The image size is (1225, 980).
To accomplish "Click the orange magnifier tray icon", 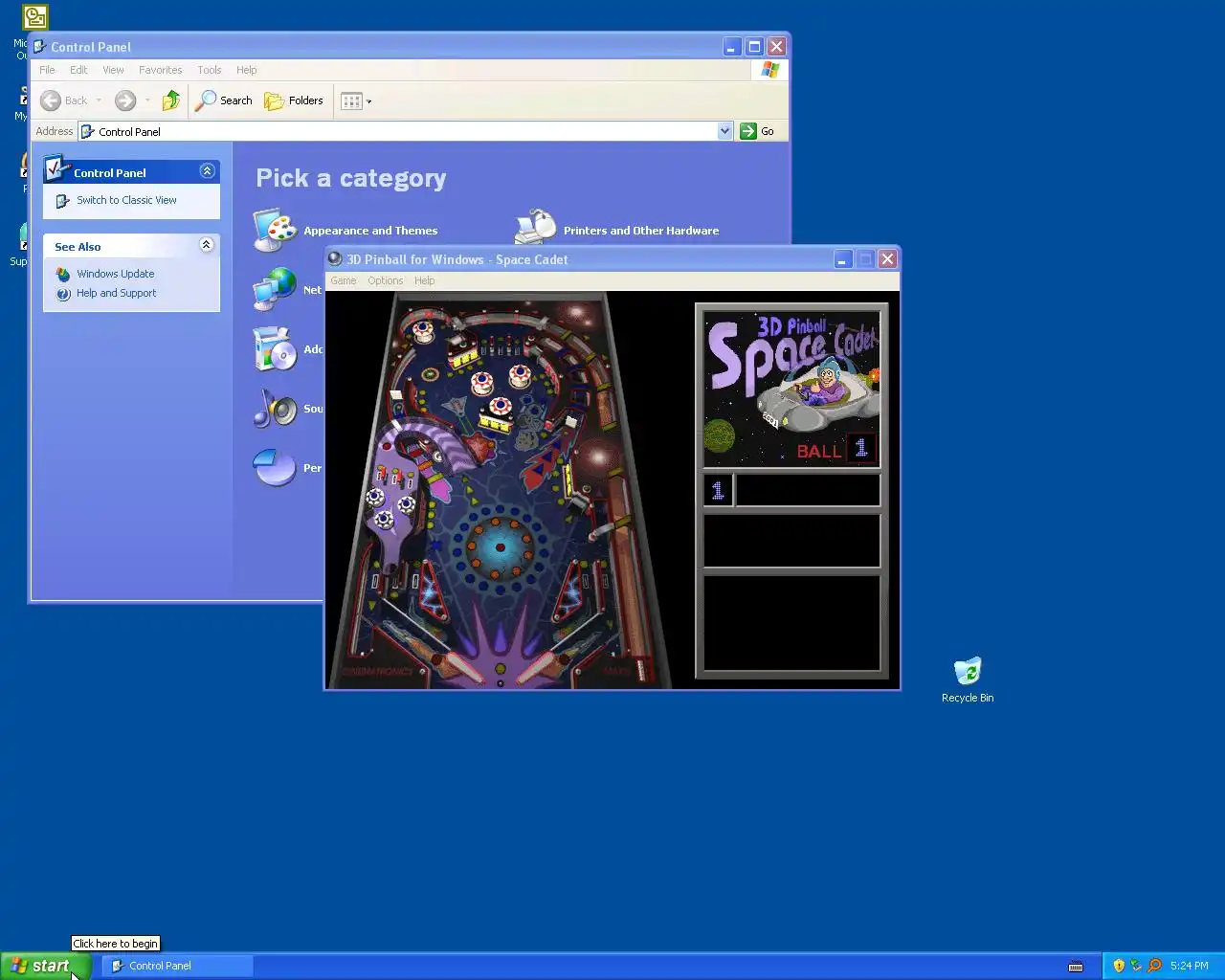I will click(x=1154, y=966).
